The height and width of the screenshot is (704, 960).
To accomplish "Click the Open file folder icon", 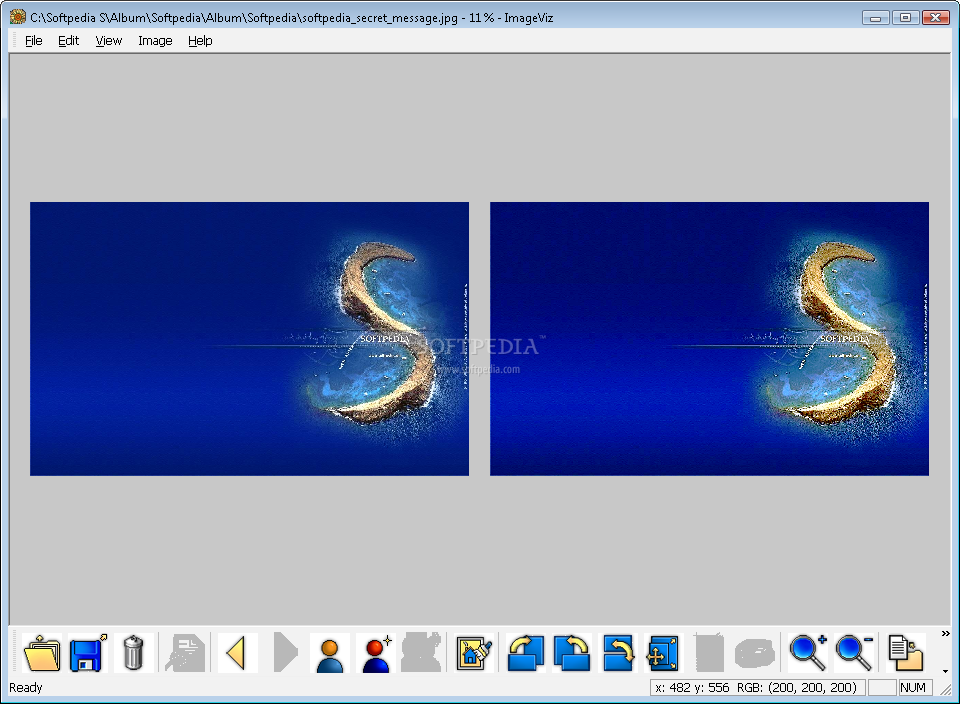I will click(42, 653).
